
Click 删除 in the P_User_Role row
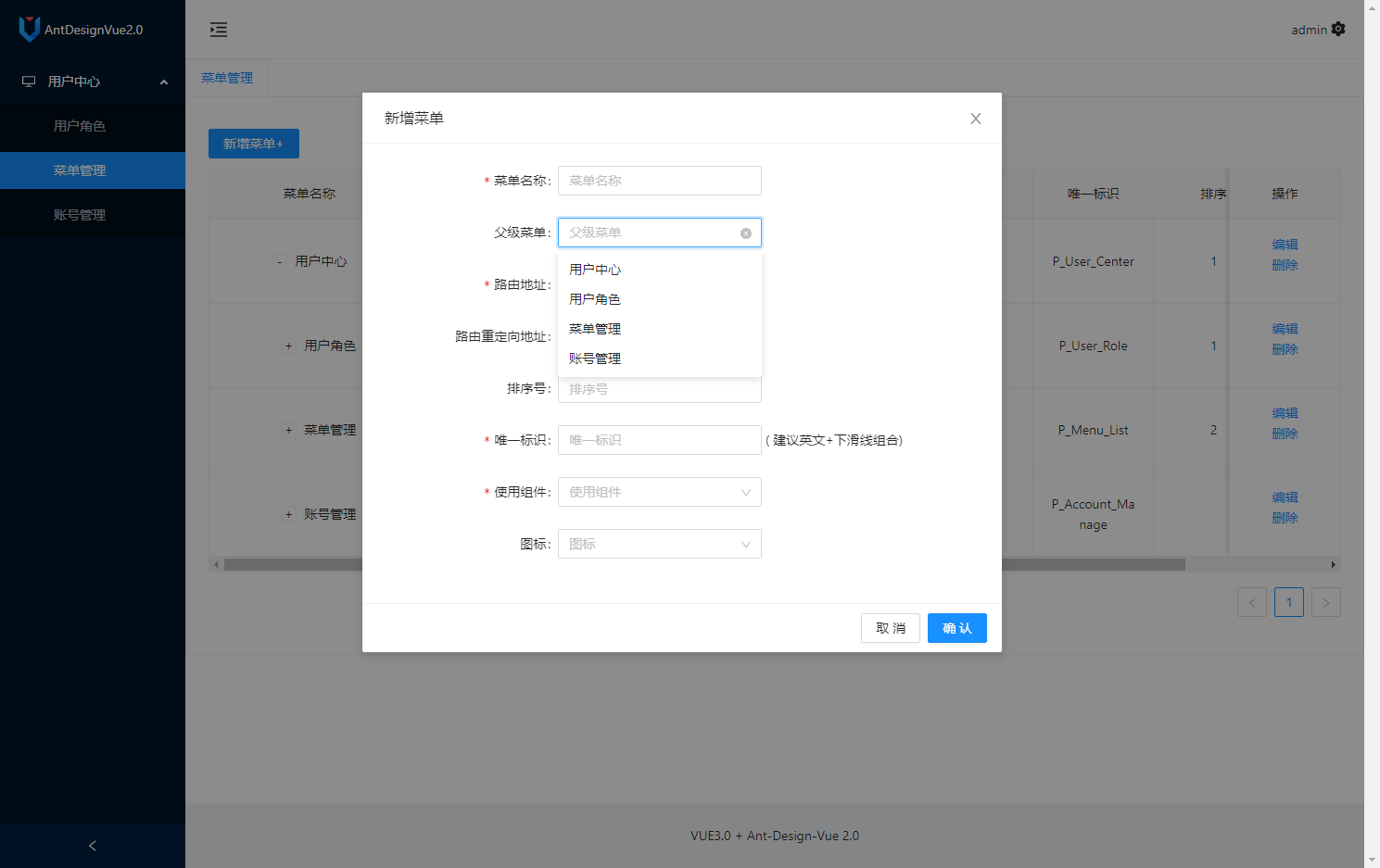1285,349
